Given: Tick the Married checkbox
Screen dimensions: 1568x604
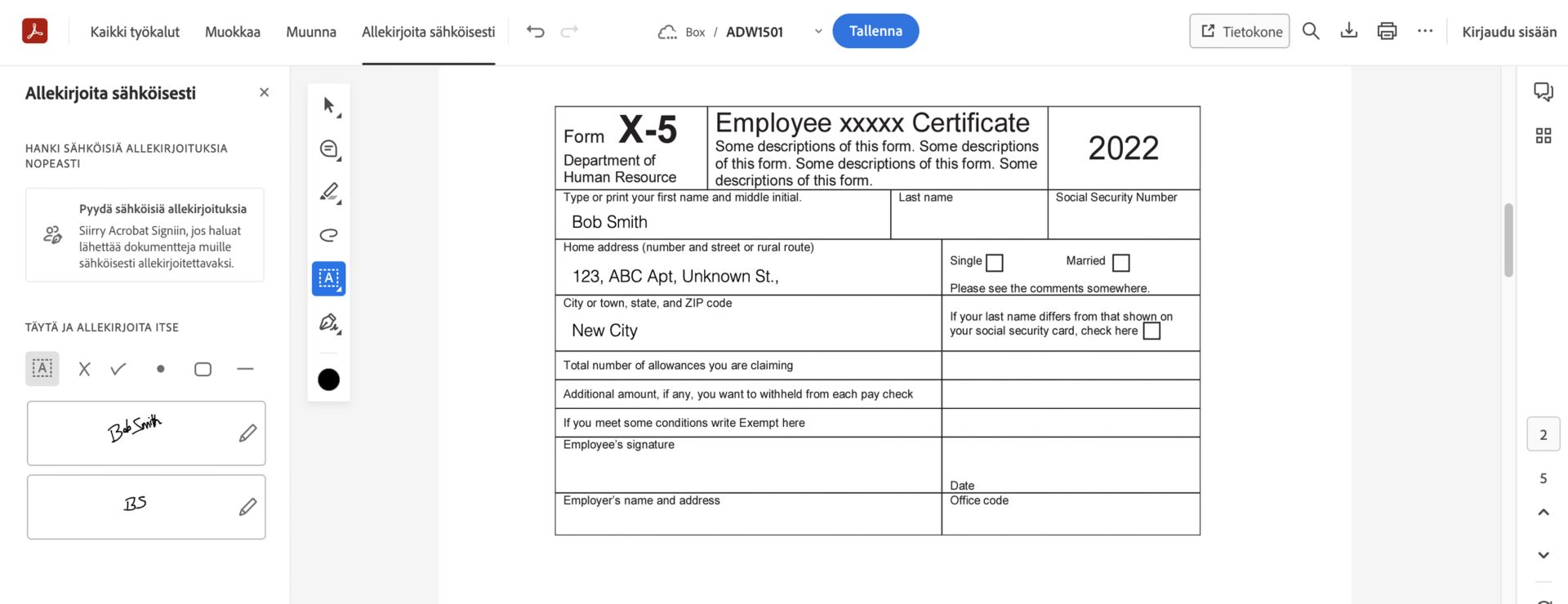Looking at the screenshot, I should point(1121,263).
